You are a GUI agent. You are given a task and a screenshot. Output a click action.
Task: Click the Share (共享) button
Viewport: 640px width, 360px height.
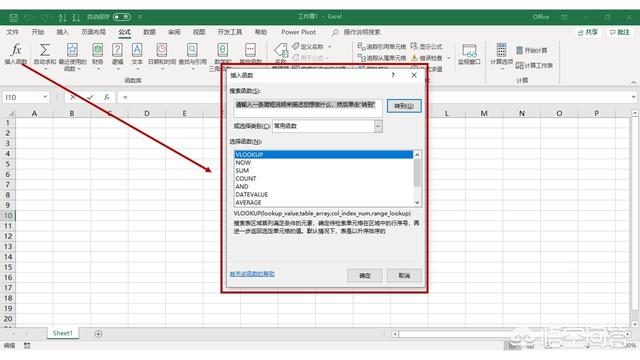click(588, 32)
